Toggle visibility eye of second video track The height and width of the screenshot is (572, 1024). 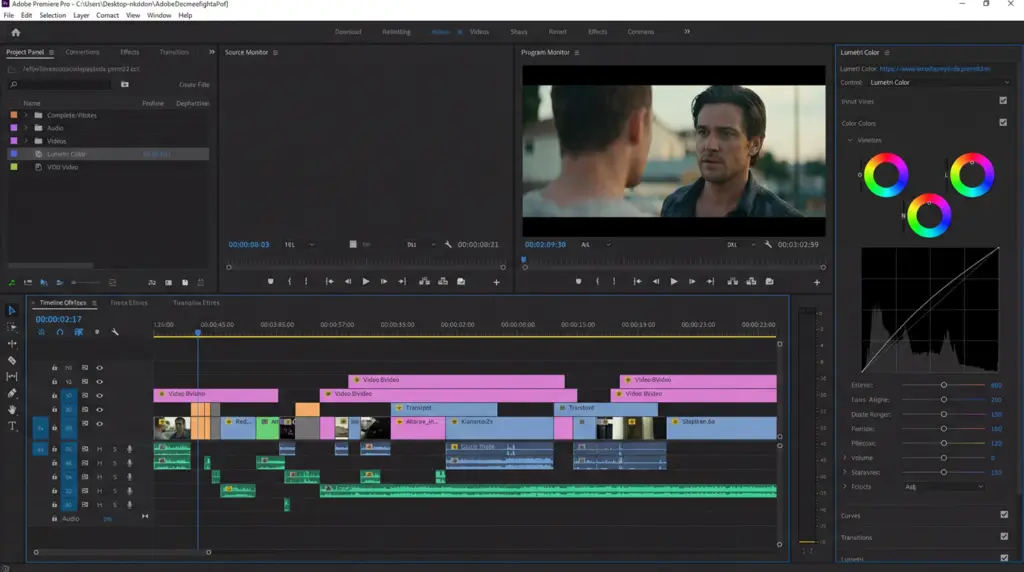tap(99, 381)
